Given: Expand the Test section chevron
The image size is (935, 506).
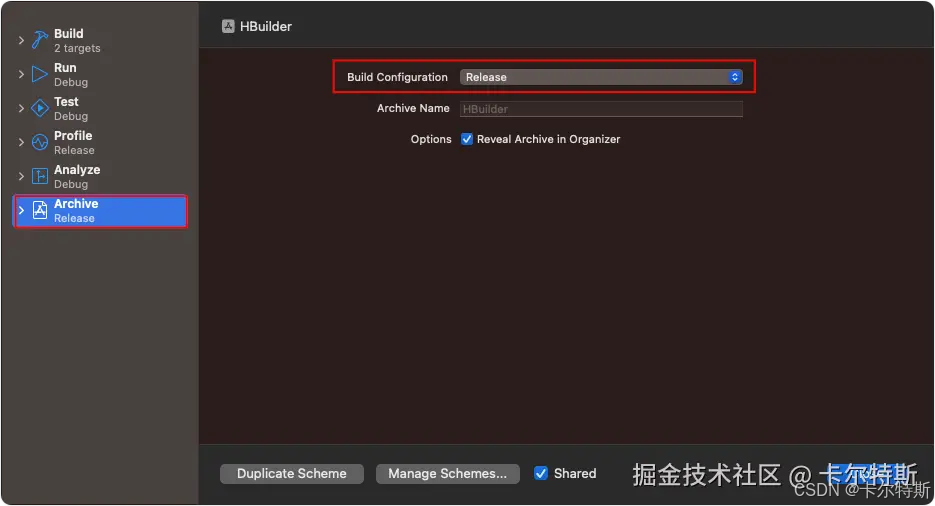Looking at the screenshot, I should [x=21, y=108].
